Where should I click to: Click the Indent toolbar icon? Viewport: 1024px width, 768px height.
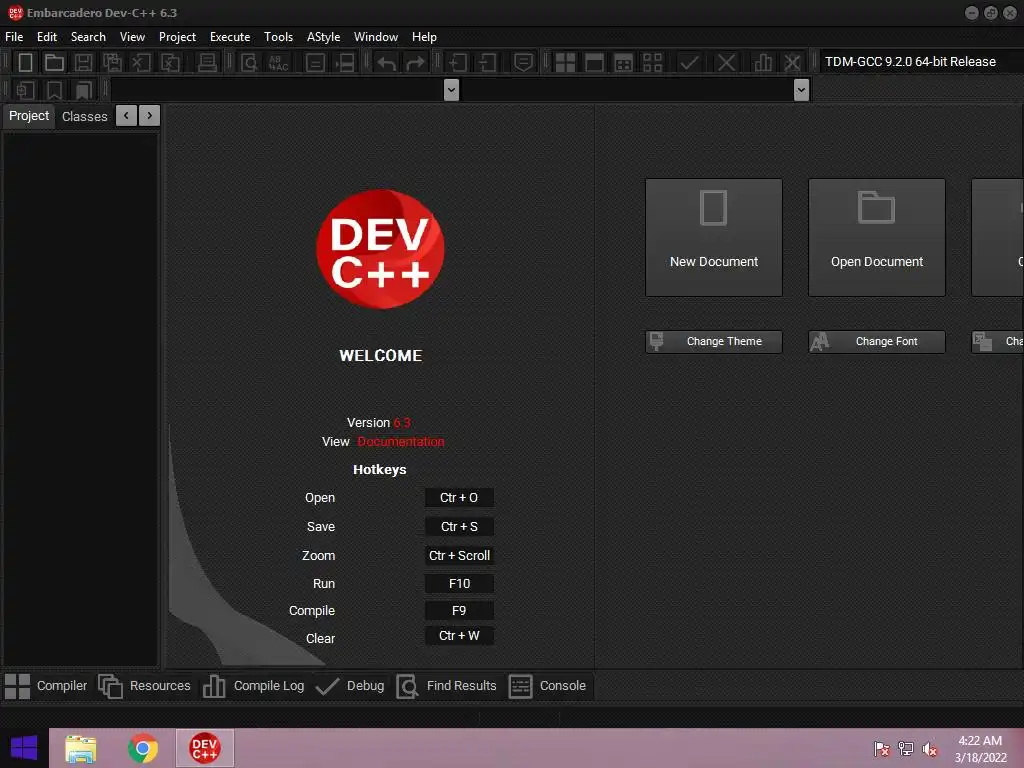pyautogui.click(x=457, y=63)
